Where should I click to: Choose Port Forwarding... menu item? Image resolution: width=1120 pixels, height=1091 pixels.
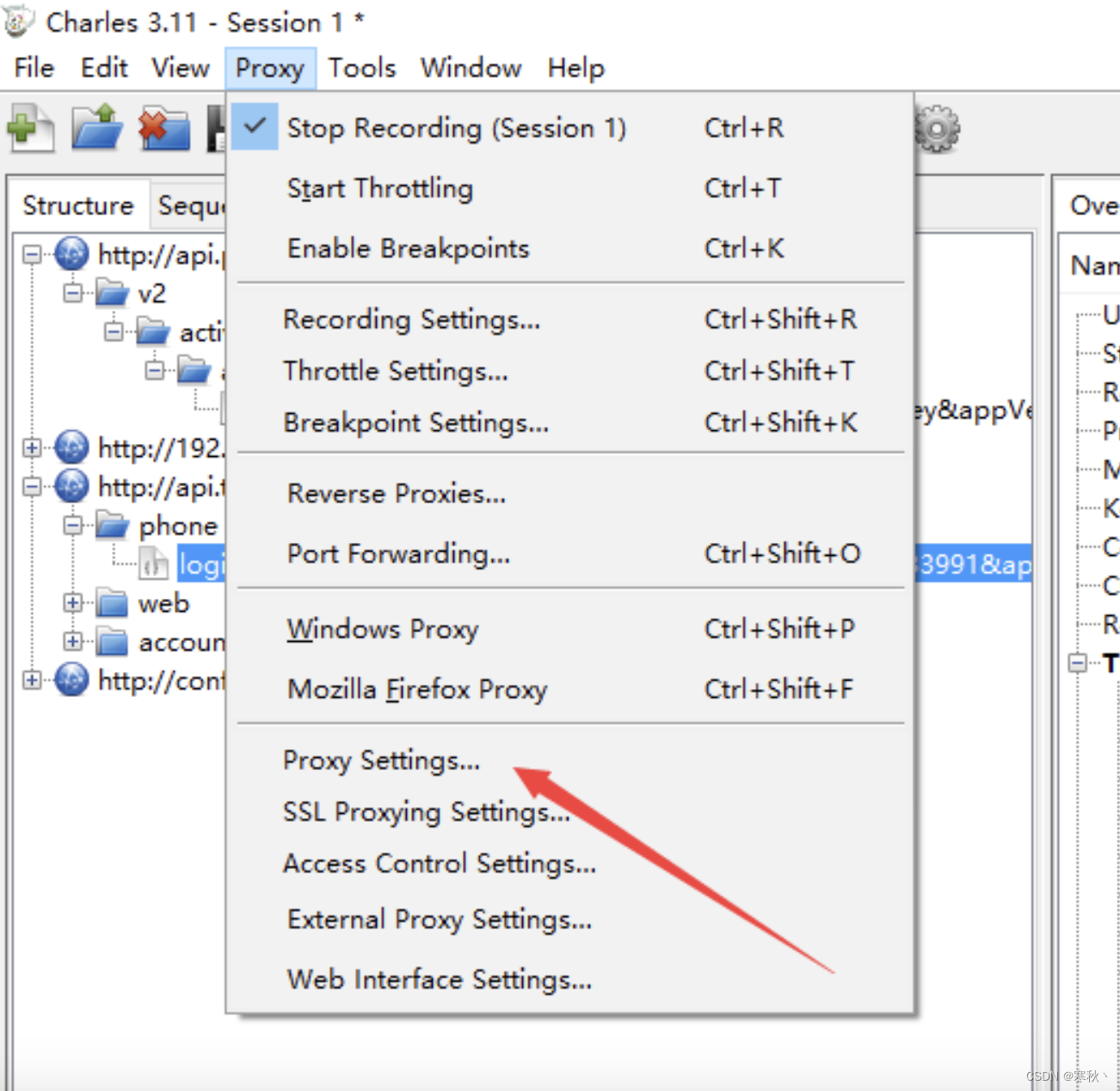[x=569, y=553]
